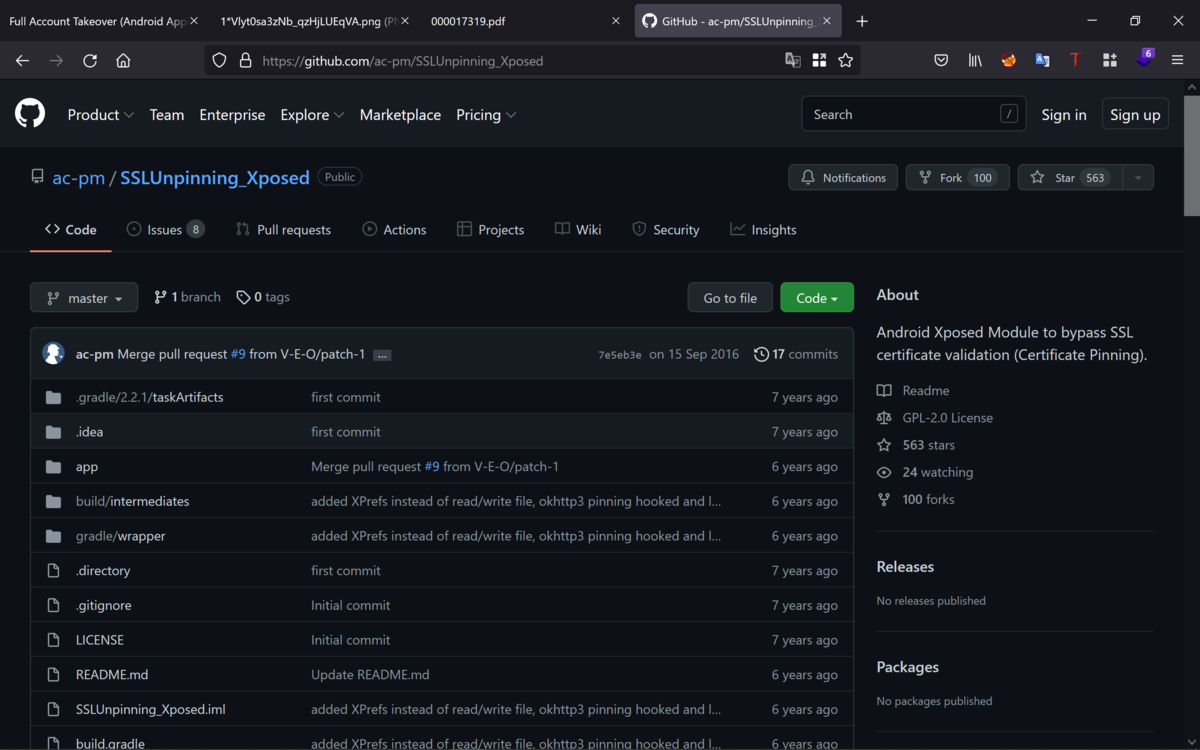This screenshot has height=750, width=1200.
Task: Close the Full Account Takeover tab
Action: [x=194, y=21]
